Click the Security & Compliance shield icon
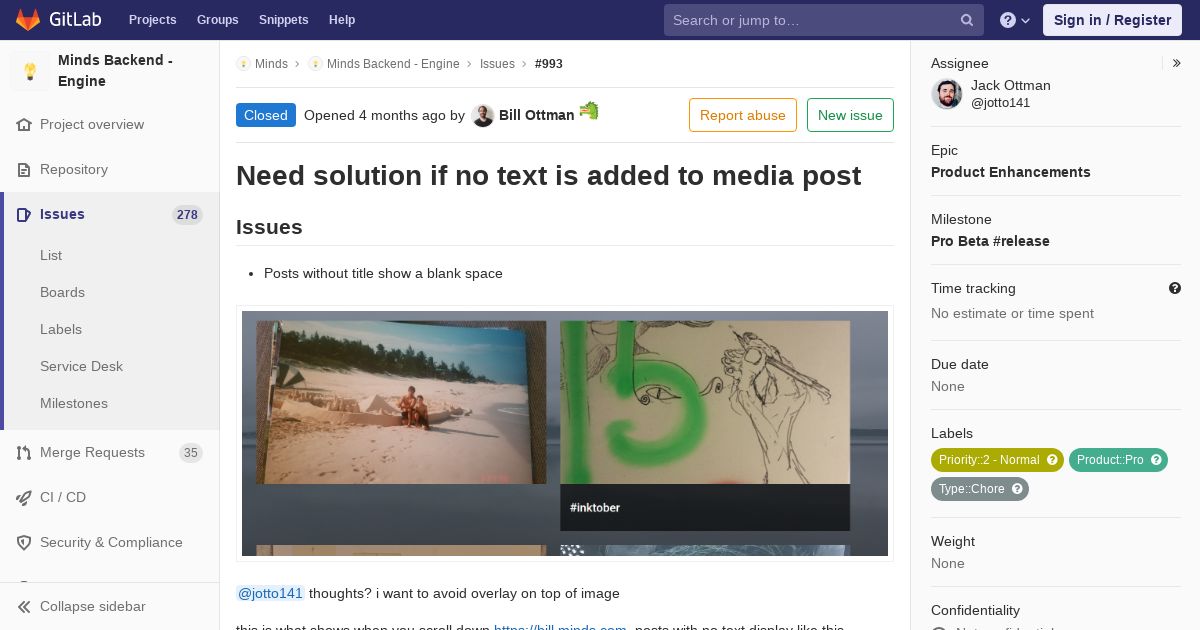The width and height of the screenshot is (1200, 630). 24,543
